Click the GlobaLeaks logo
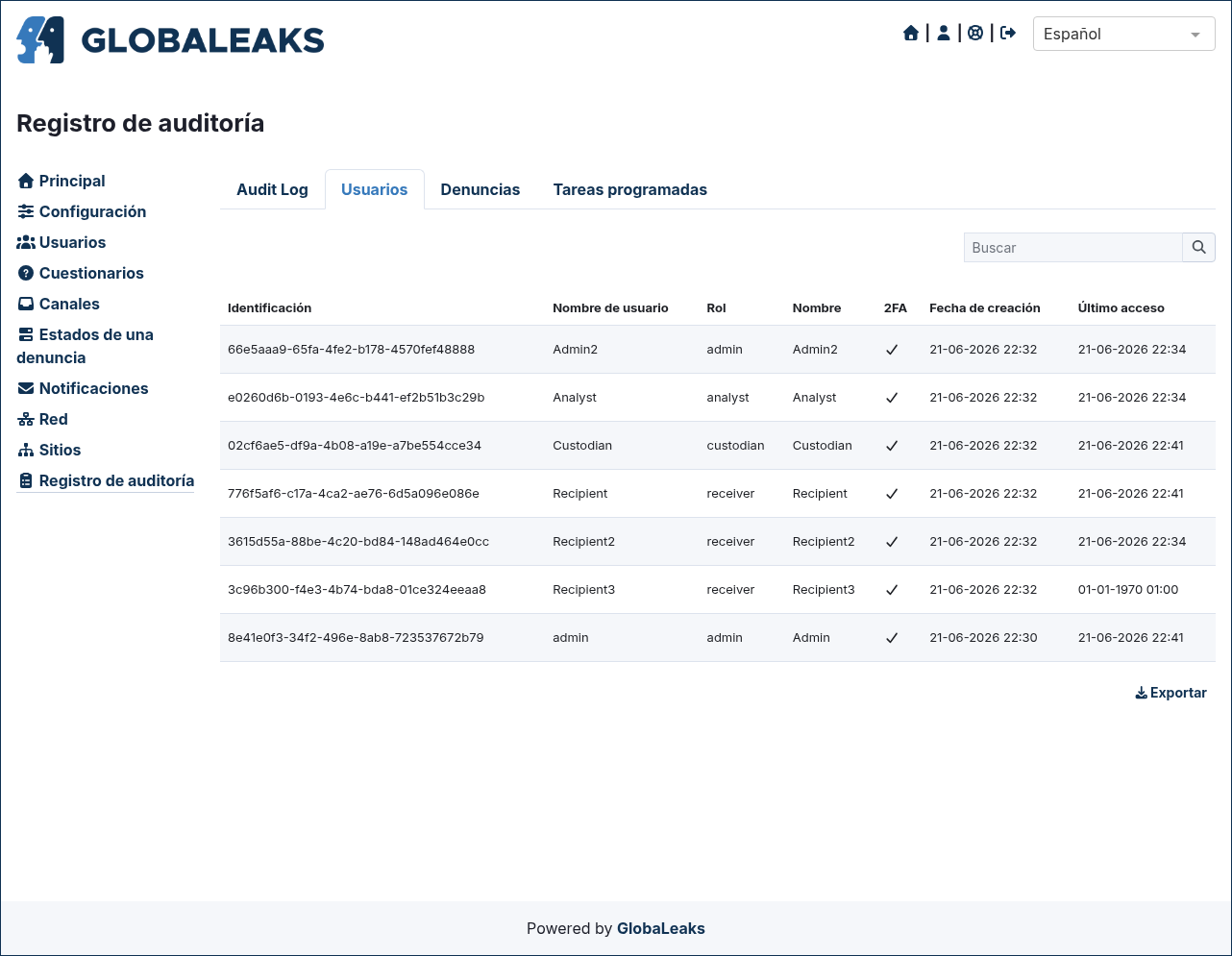Screen dimensions: 1232x956 point(170,40)
